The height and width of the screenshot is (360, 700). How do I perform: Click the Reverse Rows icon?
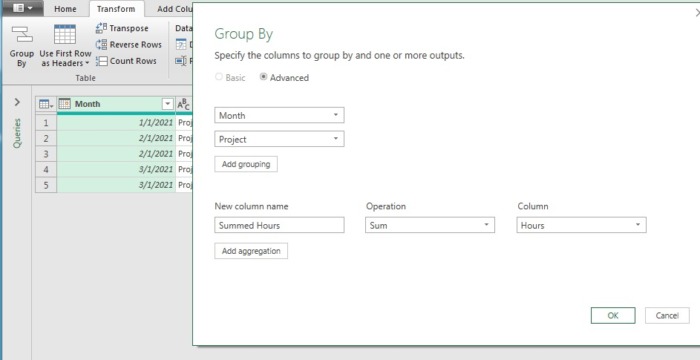pos(101,45)
